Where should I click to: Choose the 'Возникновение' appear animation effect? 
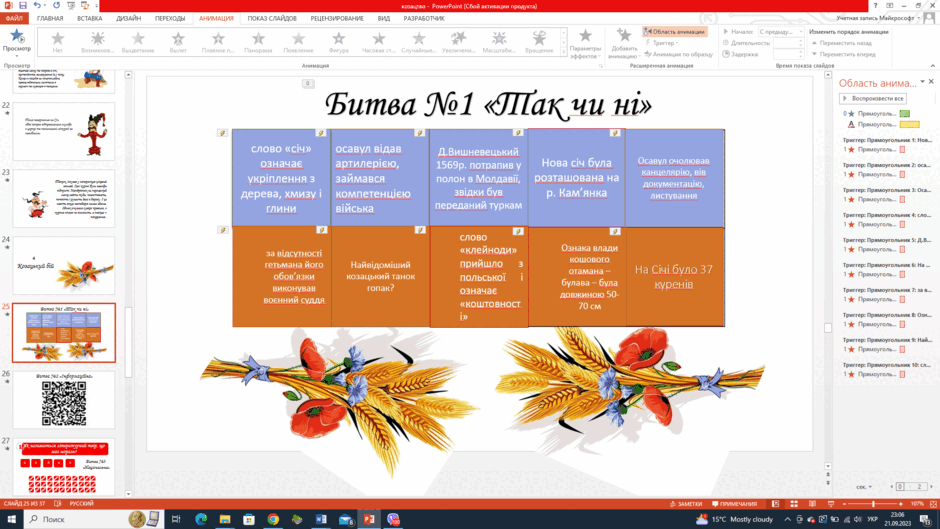tap(98, 43)
